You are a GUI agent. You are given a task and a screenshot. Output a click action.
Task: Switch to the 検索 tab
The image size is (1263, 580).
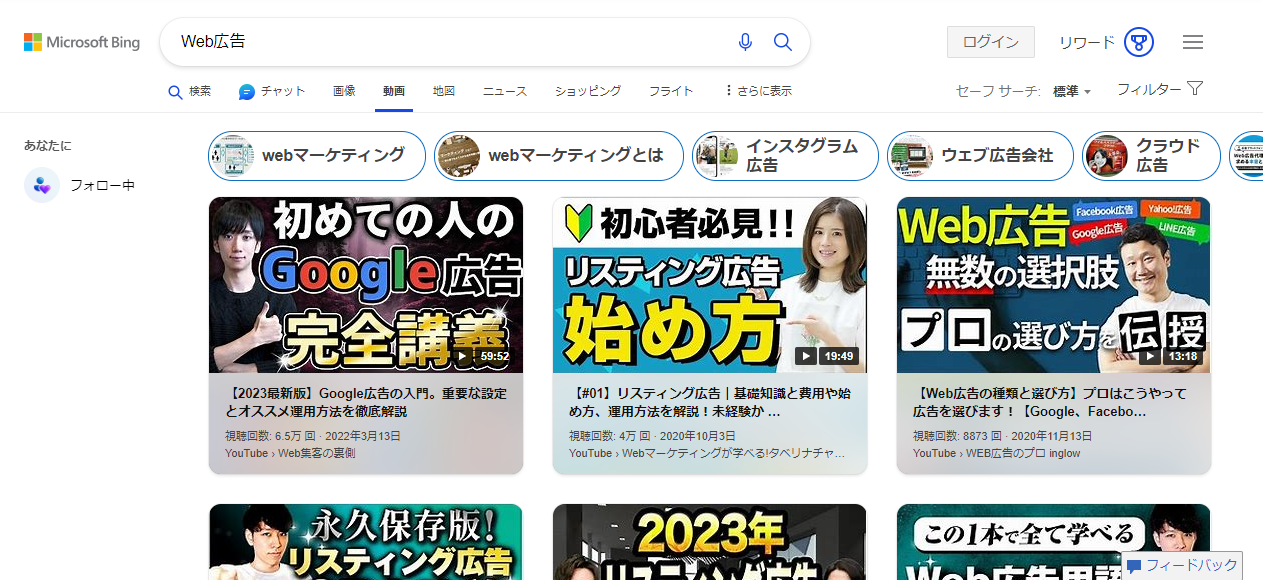[189, 91]
